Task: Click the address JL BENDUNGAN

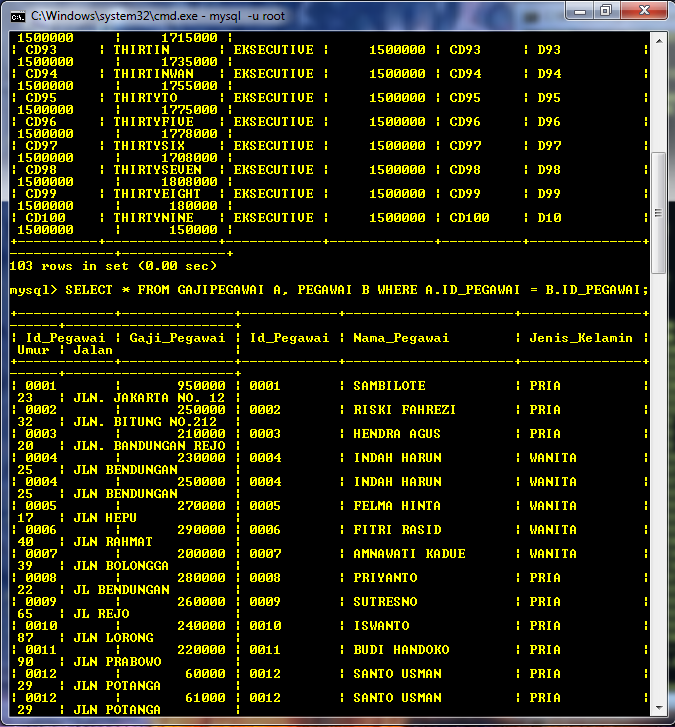Action: pyautogui.click(x=121, y=590)
